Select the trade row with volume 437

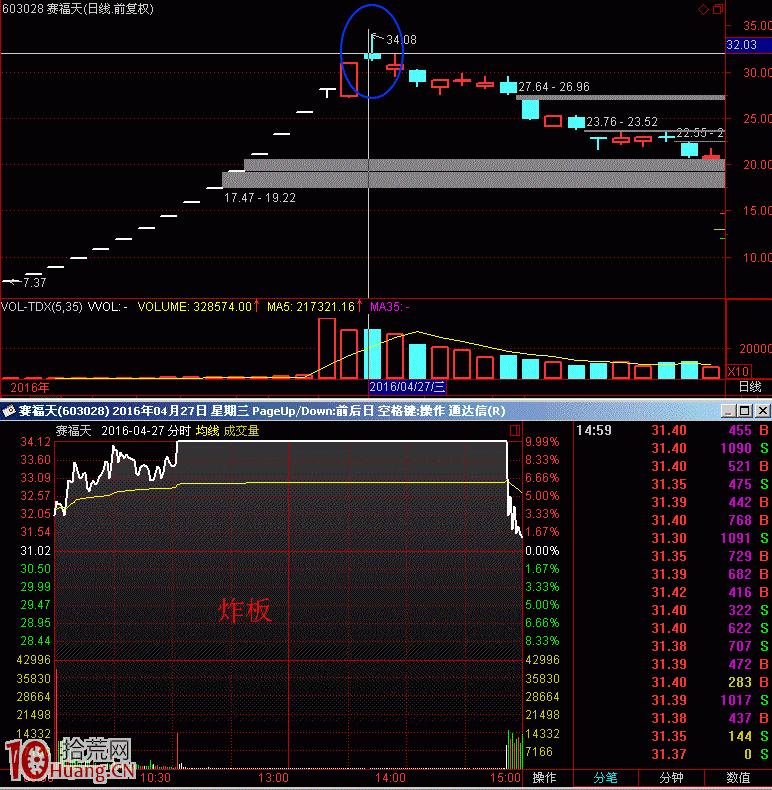pyautogui.click(x=673, y=718)
